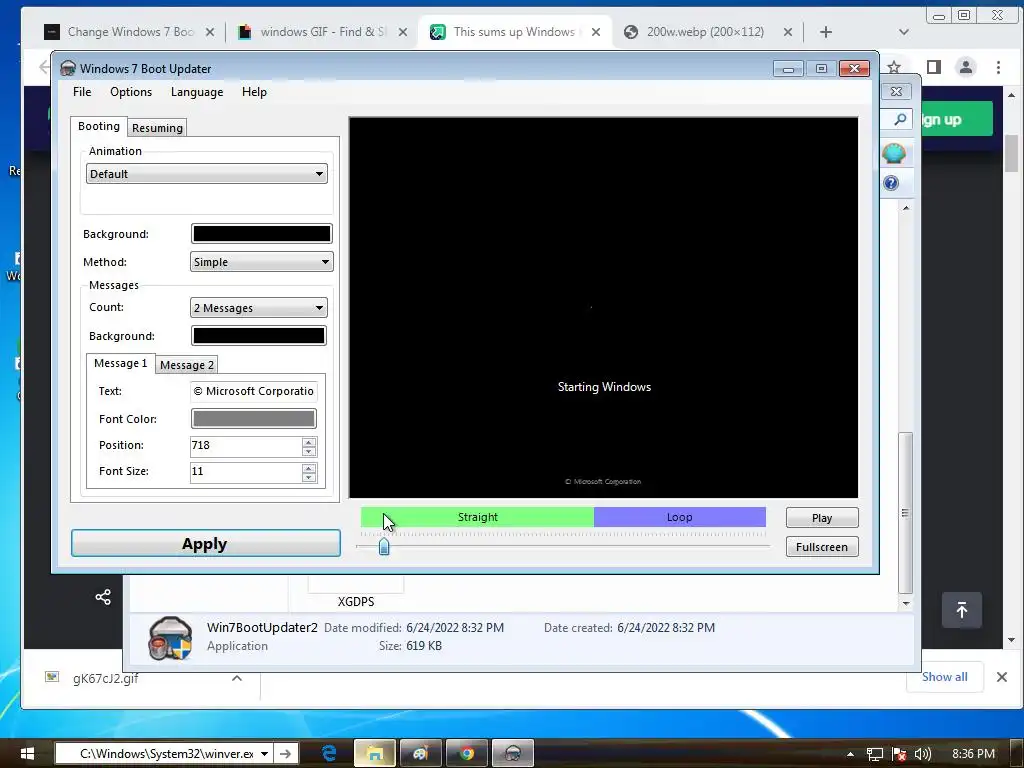1024x768 pixels.
Task: Click the green Straight animation segment
Action: pyautogui.click(x=477, y=517)
